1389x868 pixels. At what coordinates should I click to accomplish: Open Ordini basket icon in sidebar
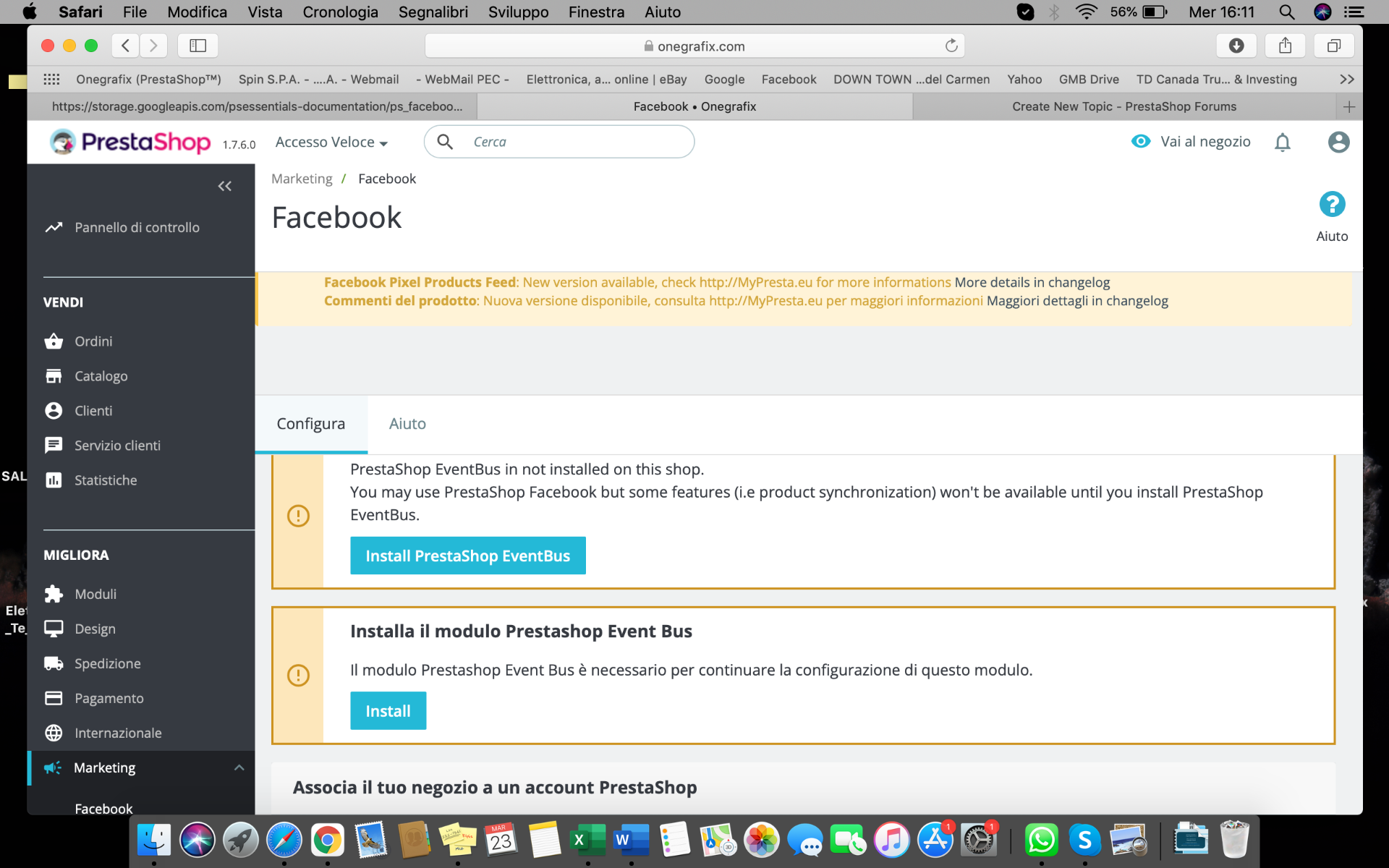pos(54,341)
